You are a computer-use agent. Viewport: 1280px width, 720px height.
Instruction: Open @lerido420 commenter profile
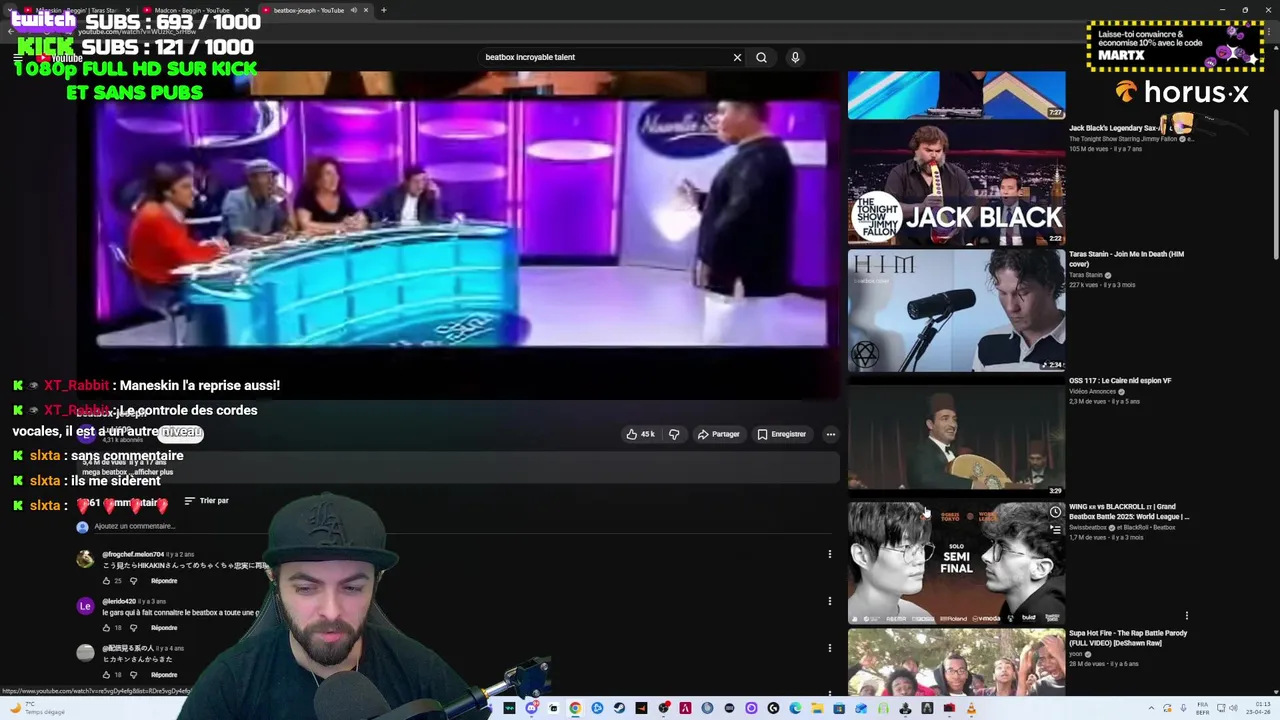click(119, 601)
